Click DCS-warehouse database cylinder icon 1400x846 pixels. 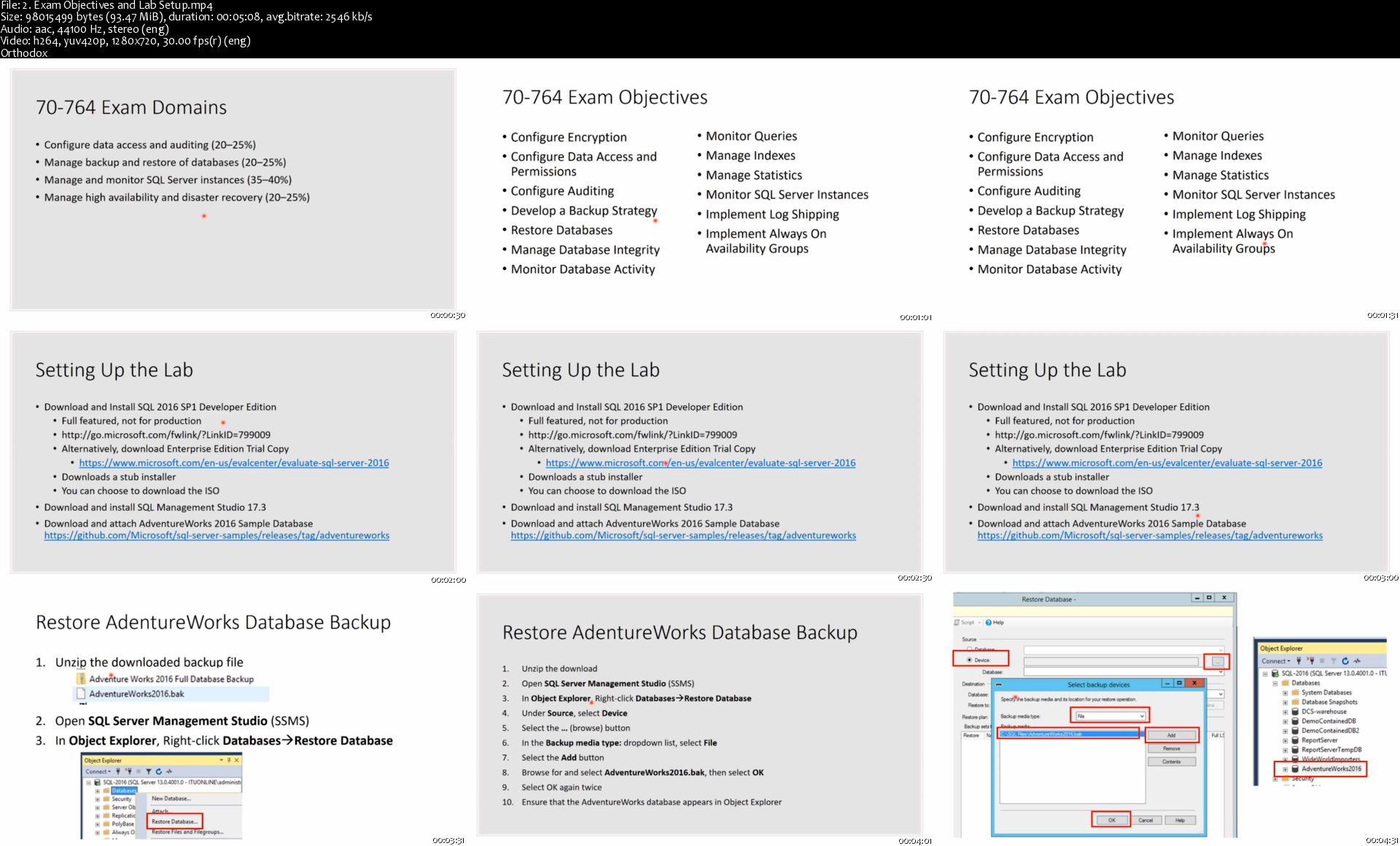click(x=1295, y=711)
